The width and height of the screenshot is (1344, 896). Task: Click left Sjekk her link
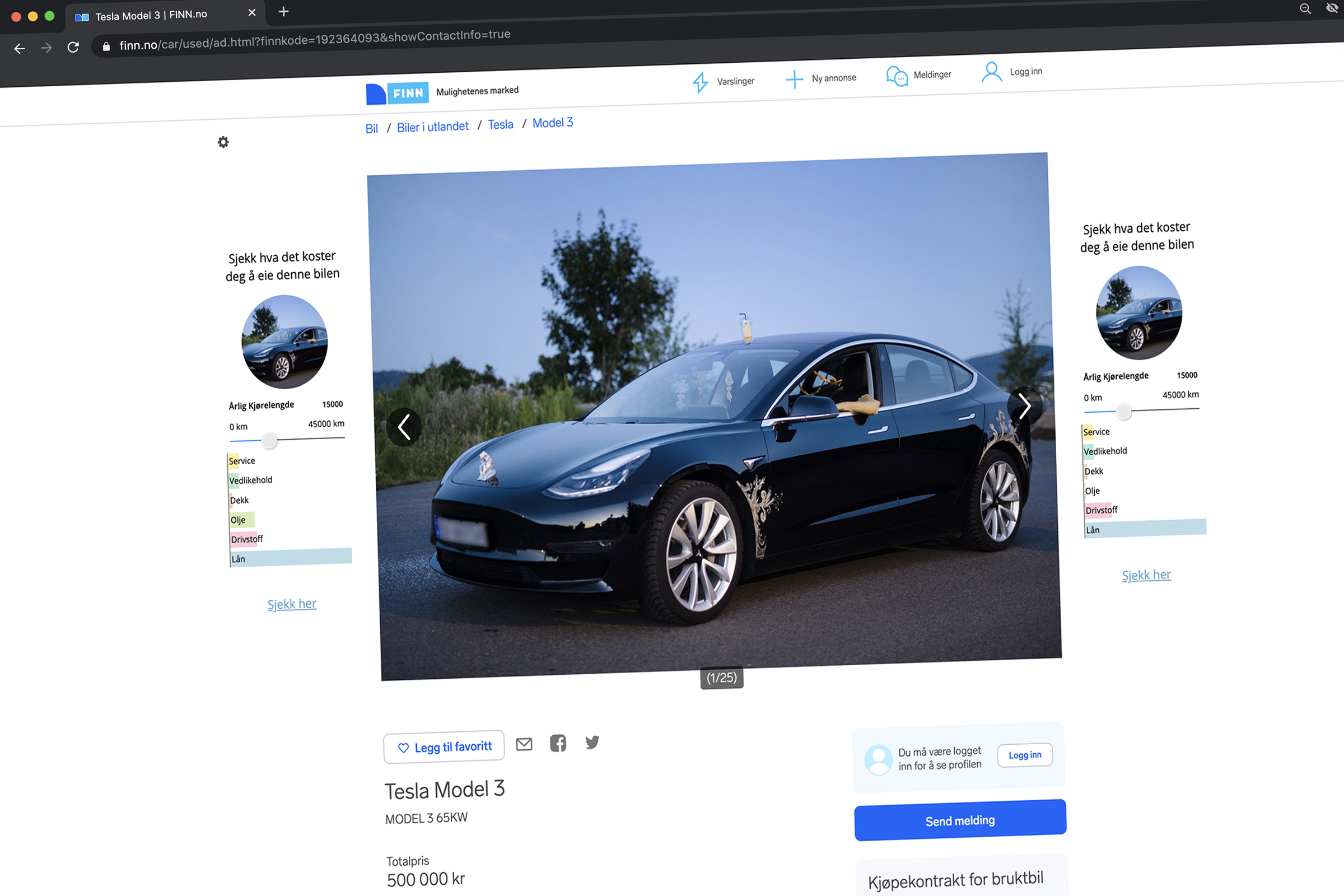[x=291, y=604]
